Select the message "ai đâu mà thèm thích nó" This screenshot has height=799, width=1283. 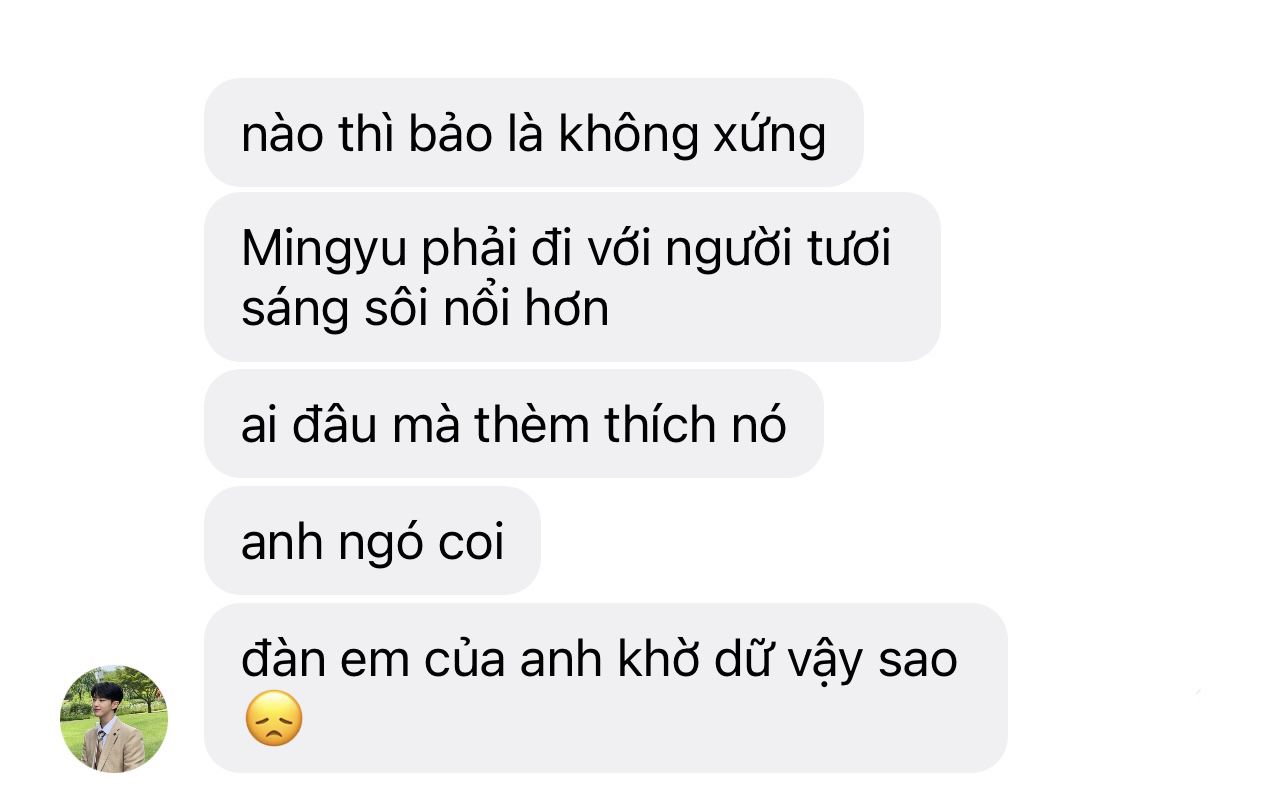tap(514, 424)
